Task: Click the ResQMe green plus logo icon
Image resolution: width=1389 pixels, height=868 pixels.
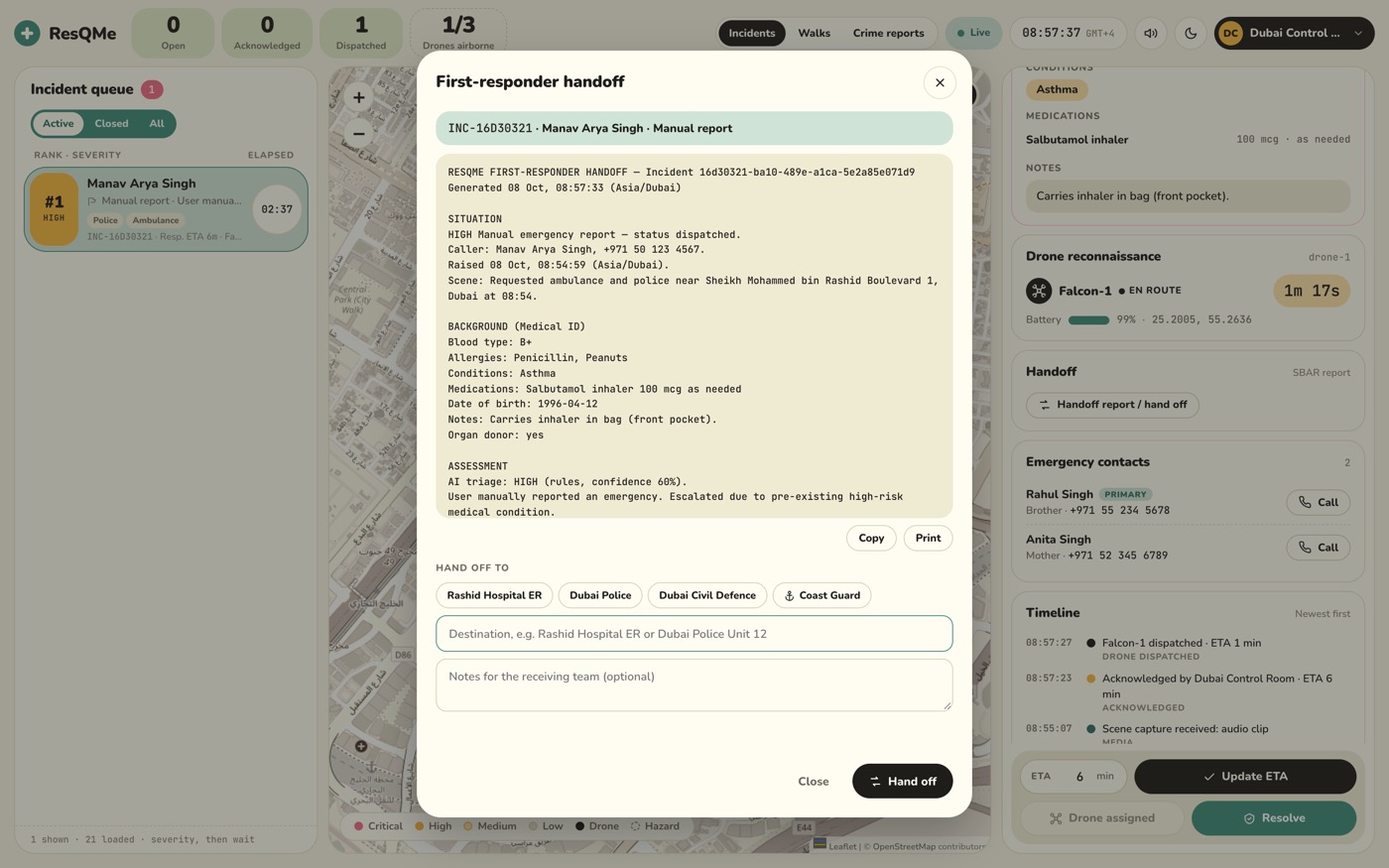Action: click(x=28, y=34)
